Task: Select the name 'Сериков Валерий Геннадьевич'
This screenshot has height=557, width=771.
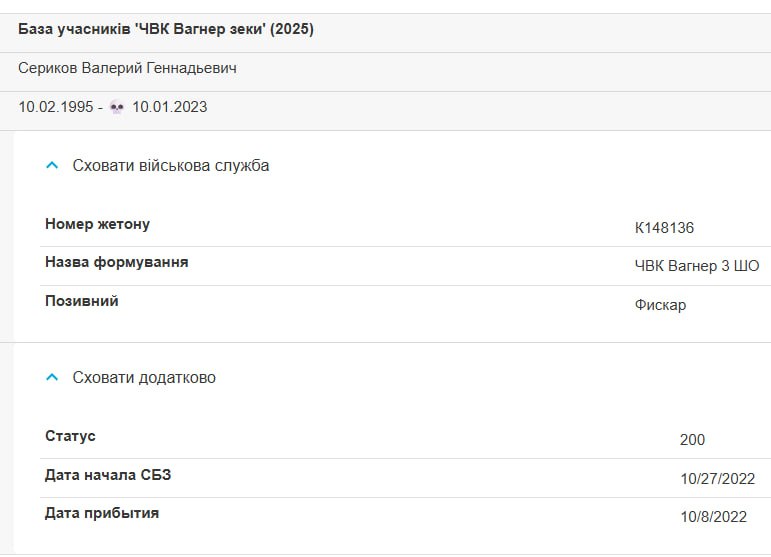Action: tap(127, 68)
